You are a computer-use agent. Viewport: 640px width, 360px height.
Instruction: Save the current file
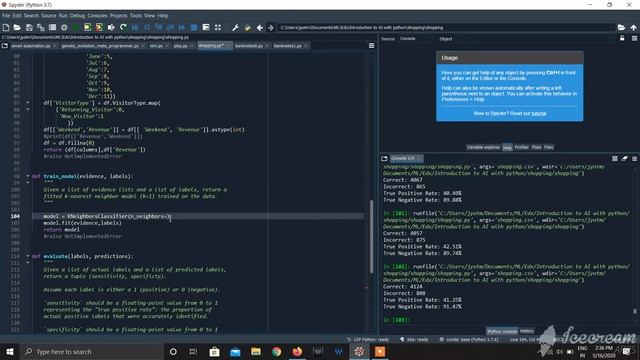click(x=29, y=27)
